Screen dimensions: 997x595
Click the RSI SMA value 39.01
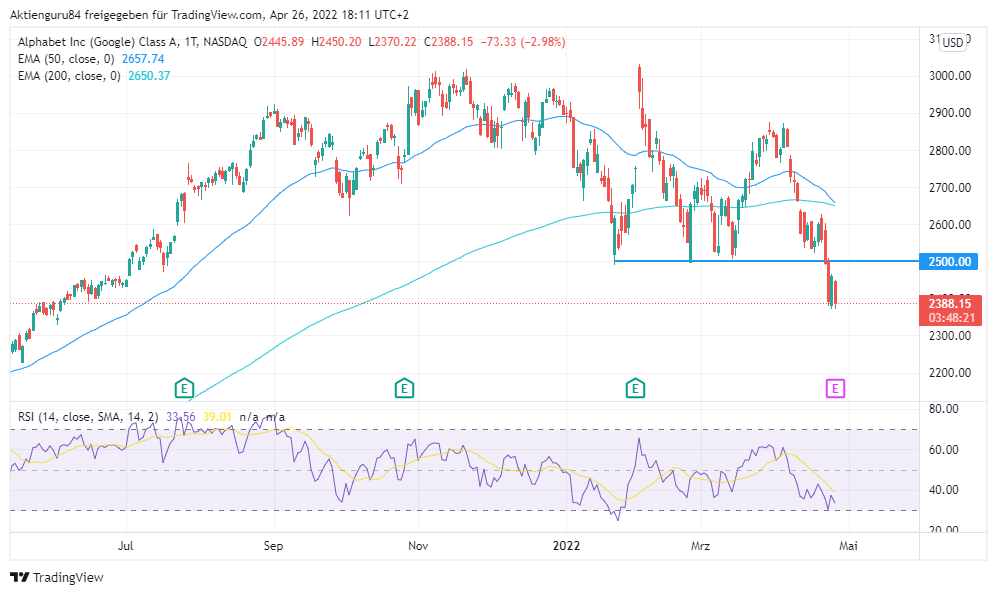(217, 417)
